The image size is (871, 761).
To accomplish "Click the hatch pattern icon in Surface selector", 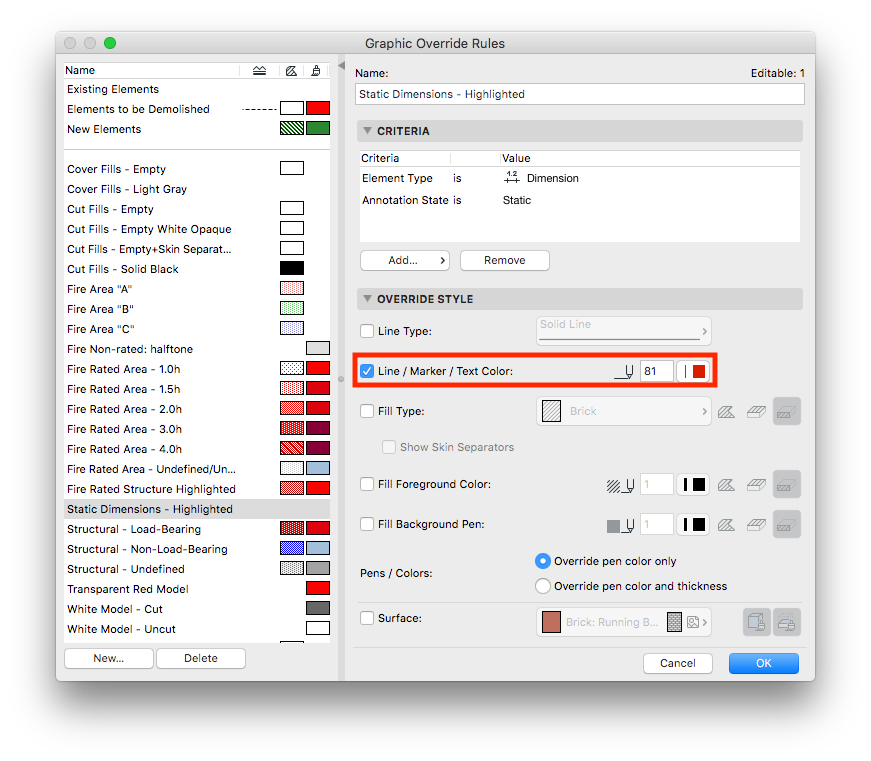I will point(674,622).
